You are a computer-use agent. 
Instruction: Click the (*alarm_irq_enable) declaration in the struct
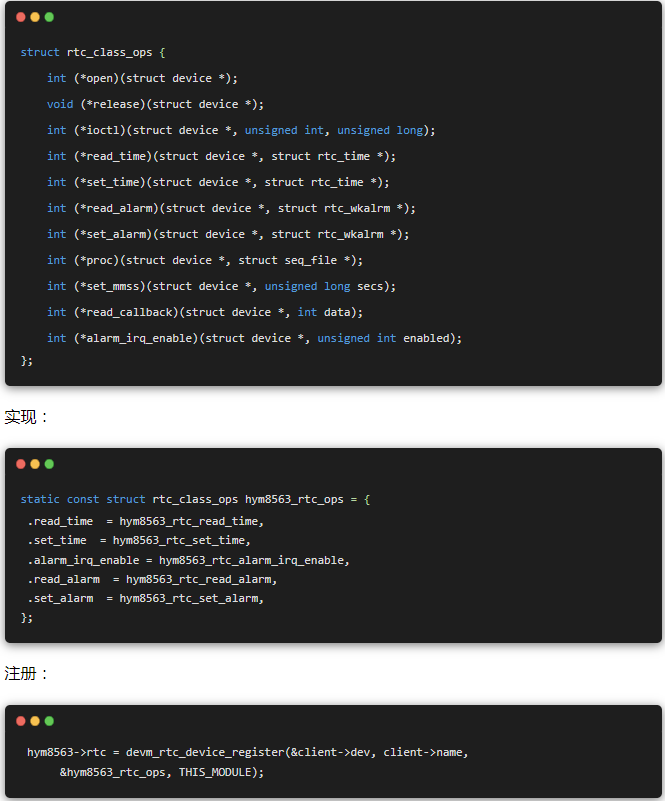point(254,338)
